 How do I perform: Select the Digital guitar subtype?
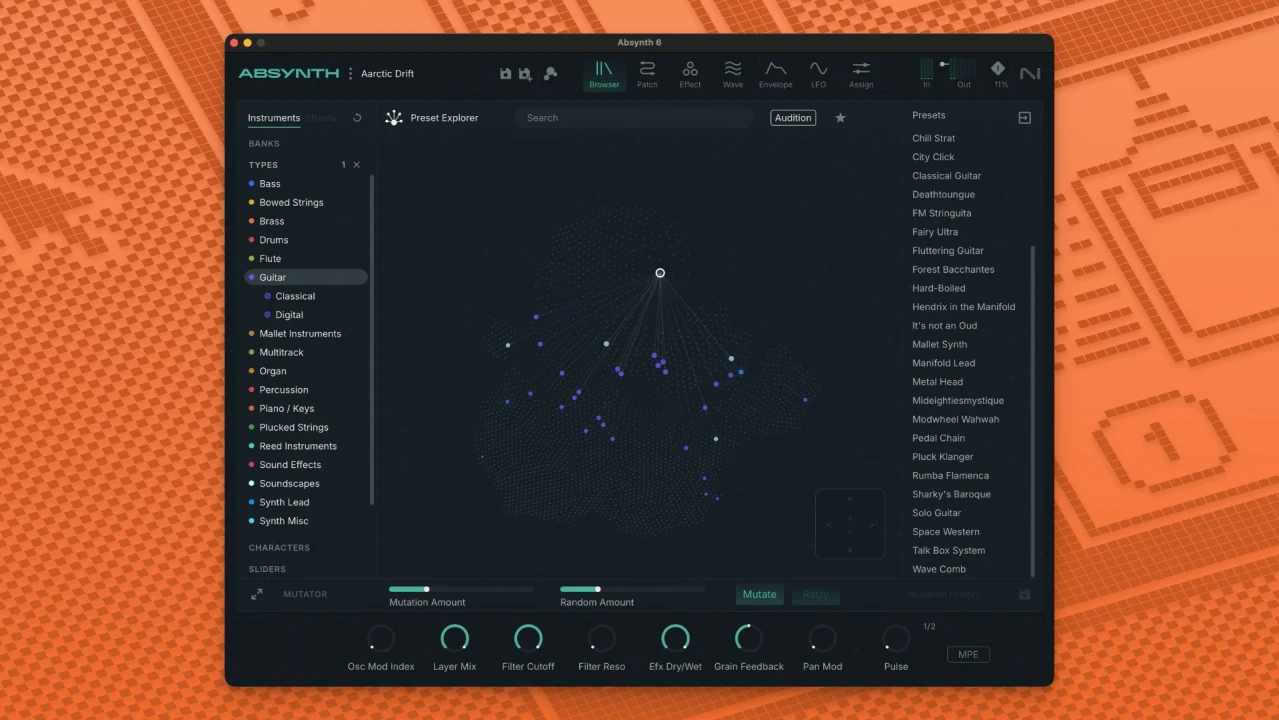(x=289, y=315)
